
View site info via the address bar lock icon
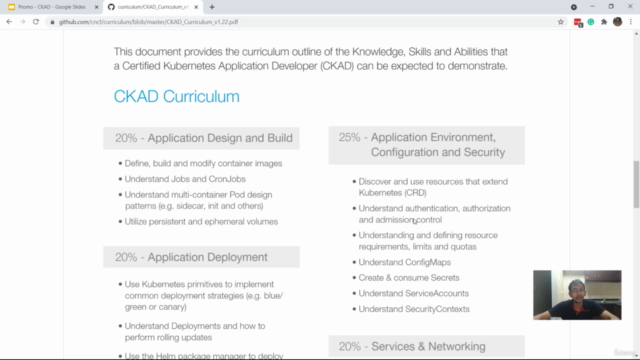[x=52, y=22]
